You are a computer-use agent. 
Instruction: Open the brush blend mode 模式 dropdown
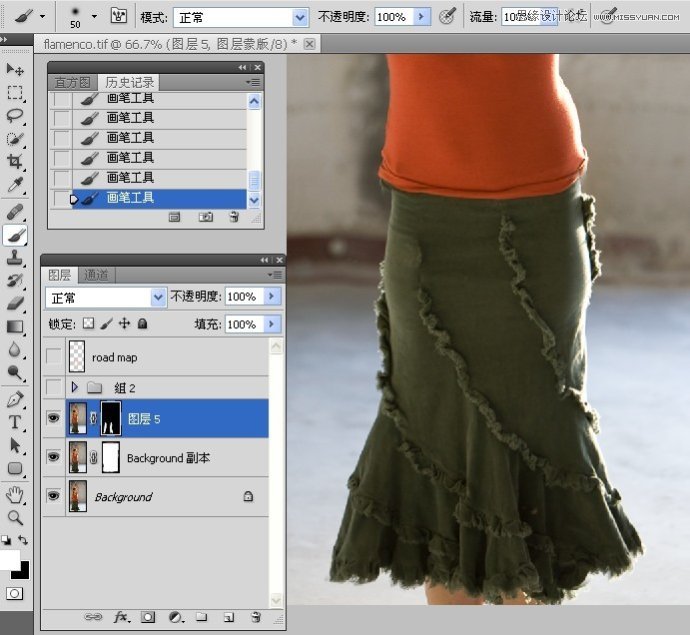click(x=300, y=17)
